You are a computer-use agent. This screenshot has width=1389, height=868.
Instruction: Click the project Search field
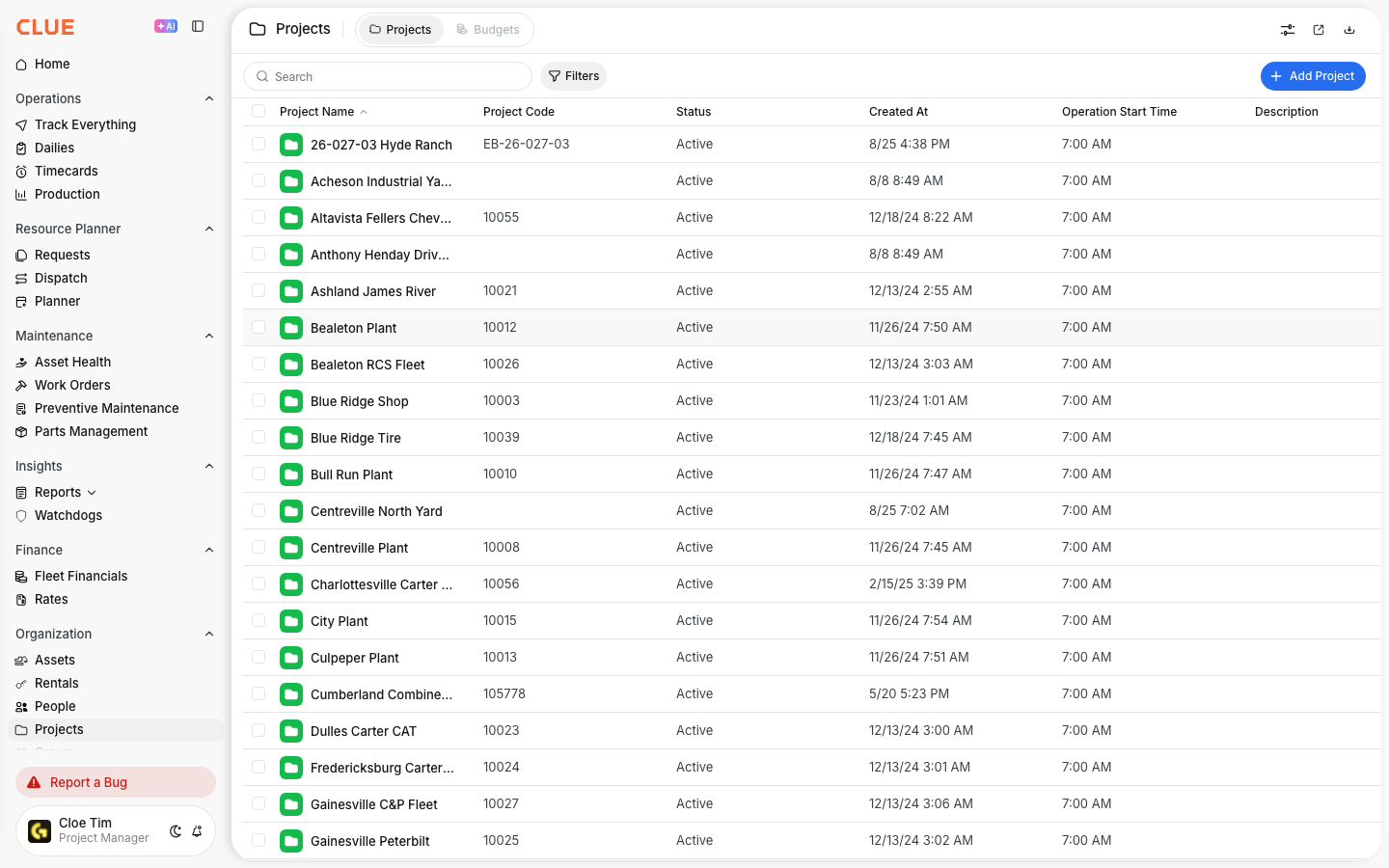click(x=388, y=76)
